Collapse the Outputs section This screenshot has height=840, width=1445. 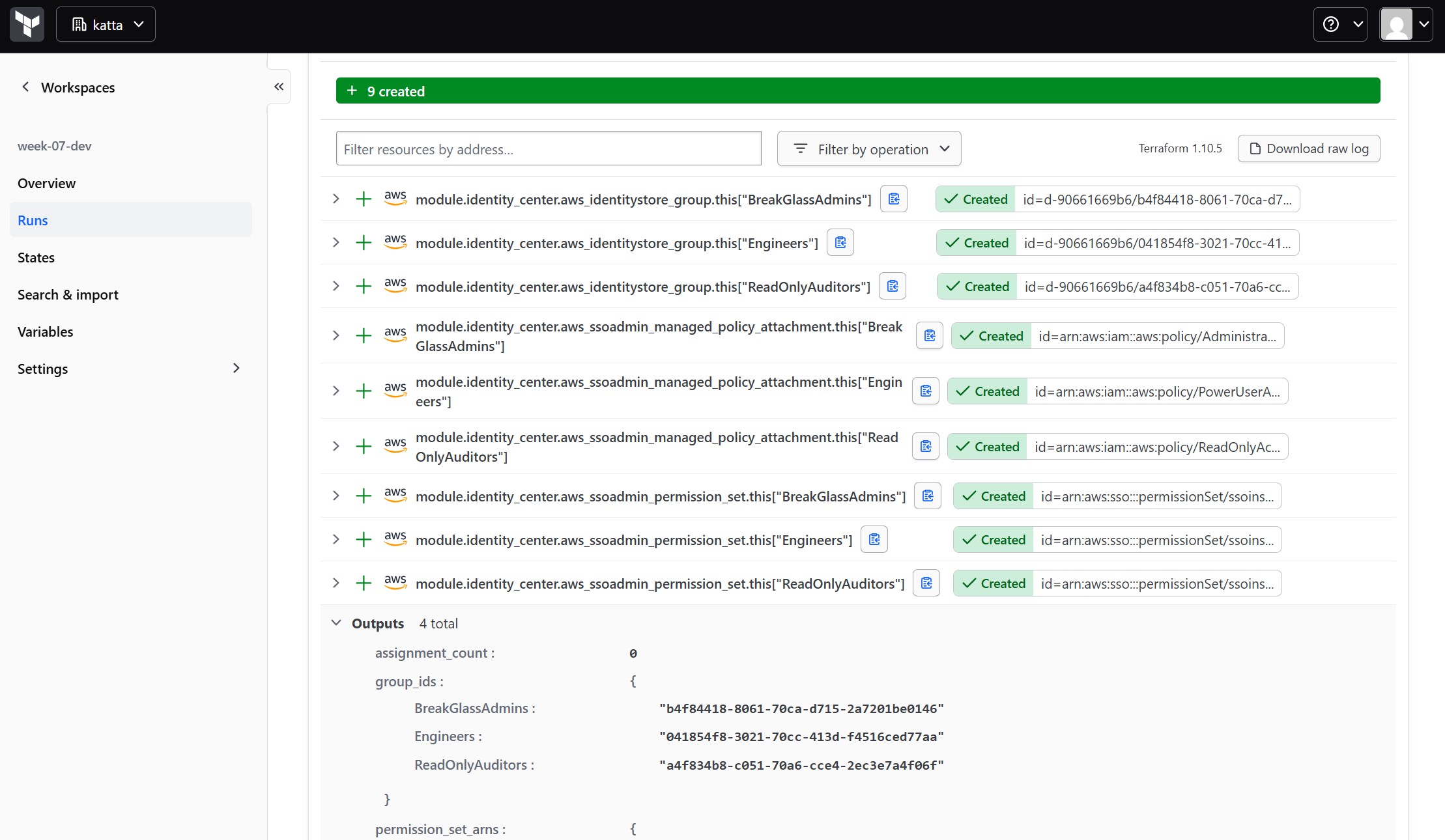[336, 623]
